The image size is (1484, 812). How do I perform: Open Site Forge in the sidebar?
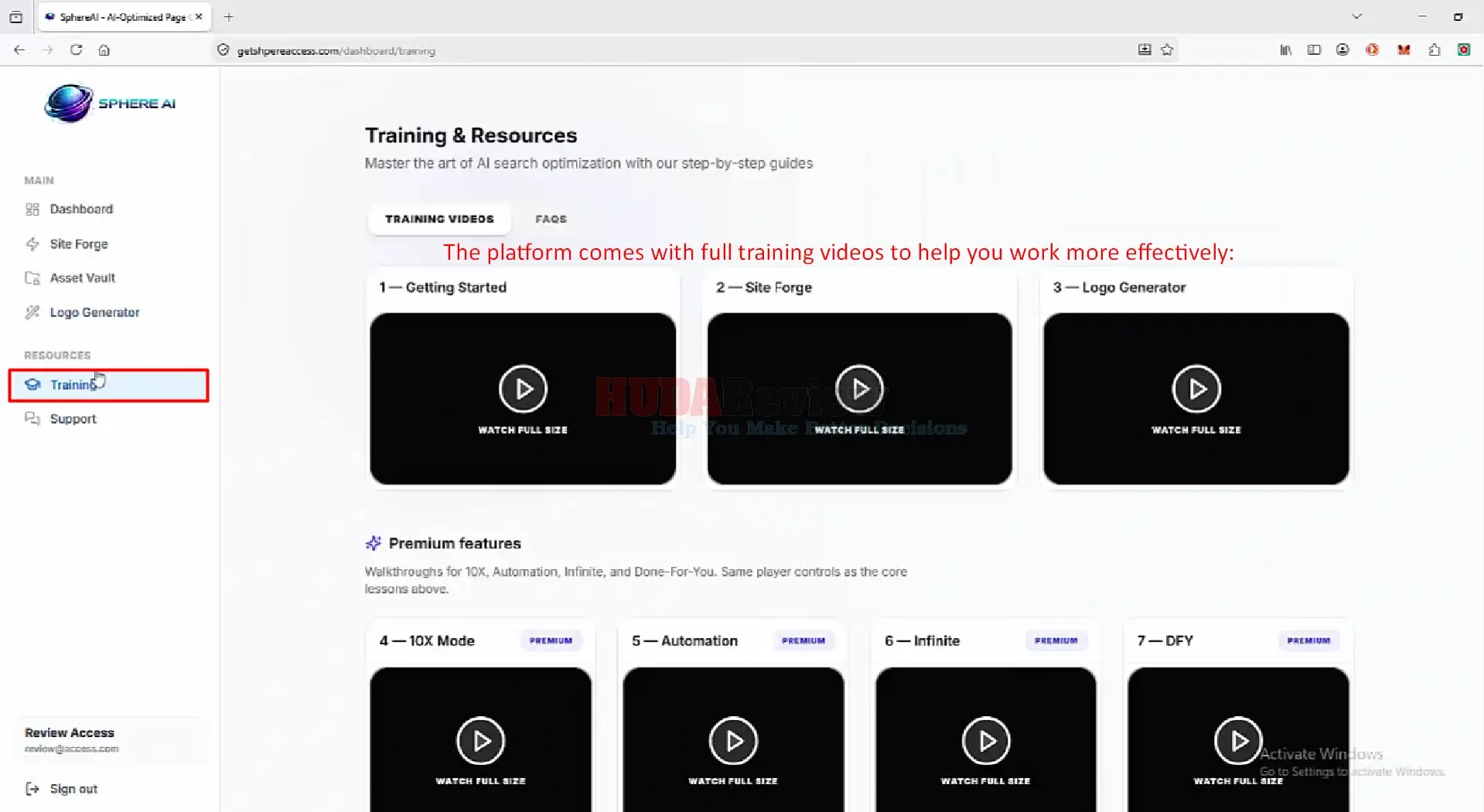click(79, 244)
